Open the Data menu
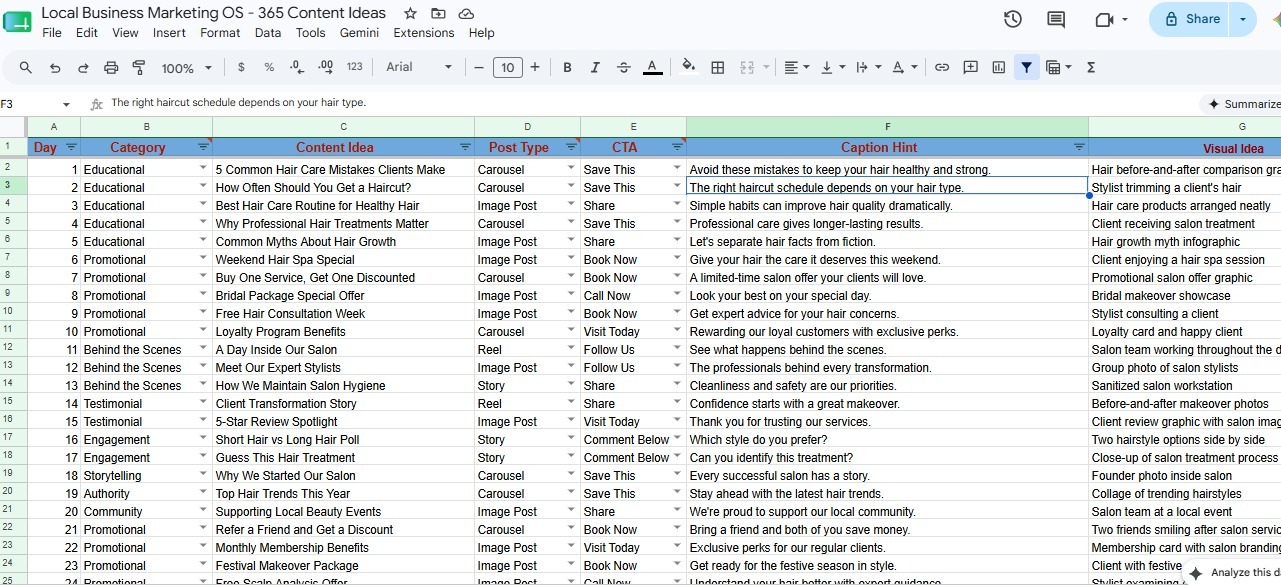 (268, 33)
